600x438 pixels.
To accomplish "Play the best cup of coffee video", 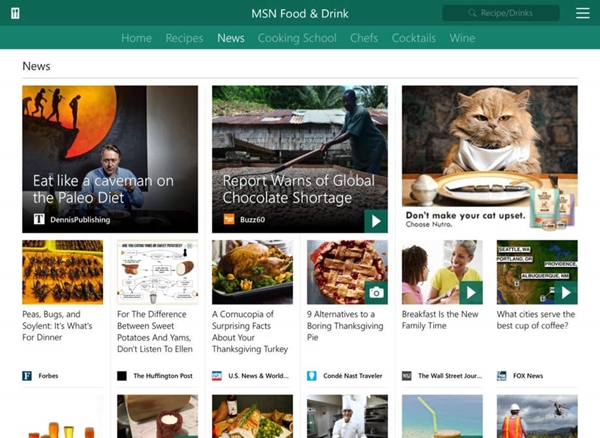I will 566,293.
